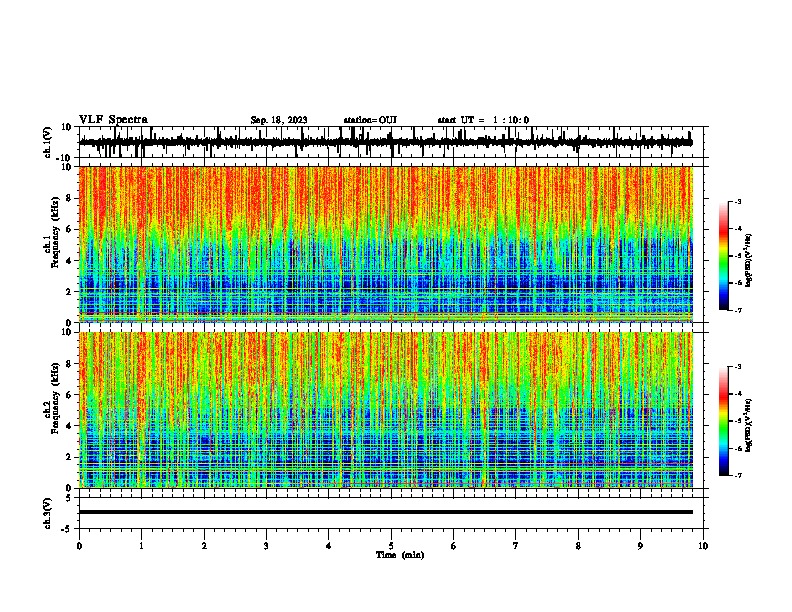
Task: Click the ch.1 color bar "-3" tick label
Action: 737,201
